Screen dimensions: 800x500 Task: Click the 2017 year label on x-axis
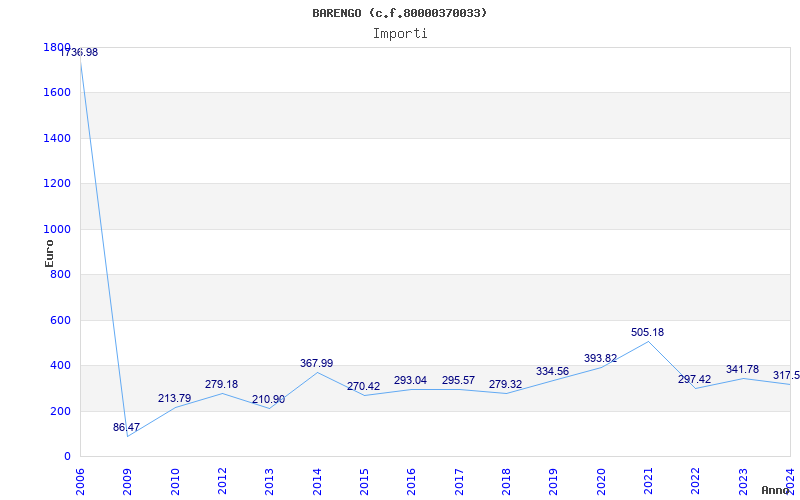point(459,482)
